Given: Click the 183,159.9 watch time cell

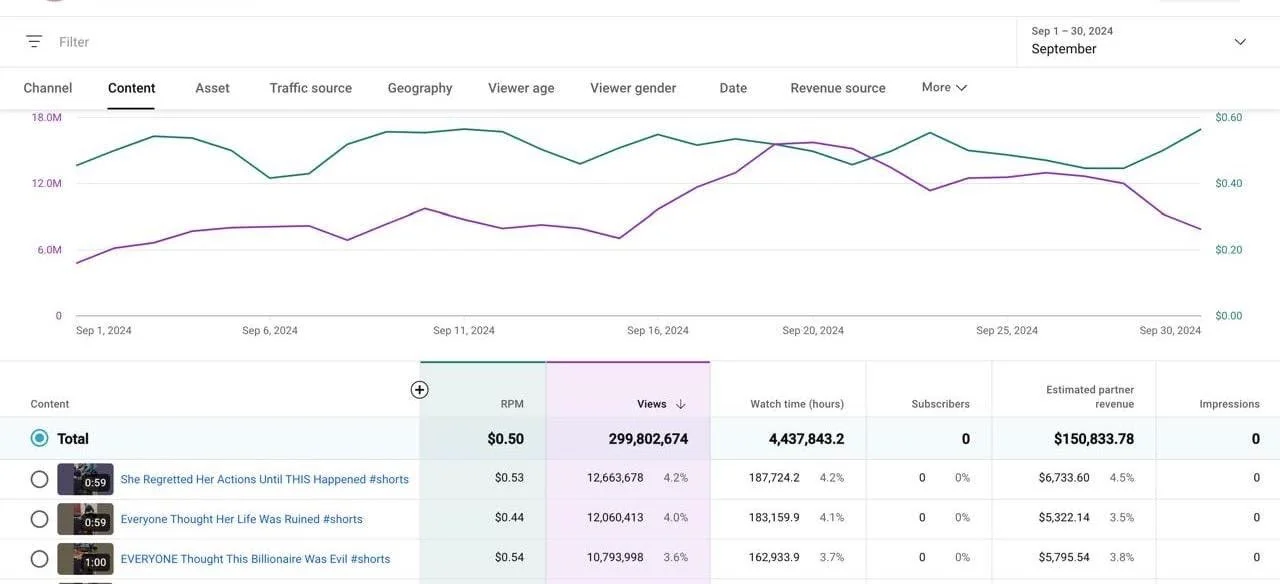Looking at the screenshot, I should click(774, 518).
